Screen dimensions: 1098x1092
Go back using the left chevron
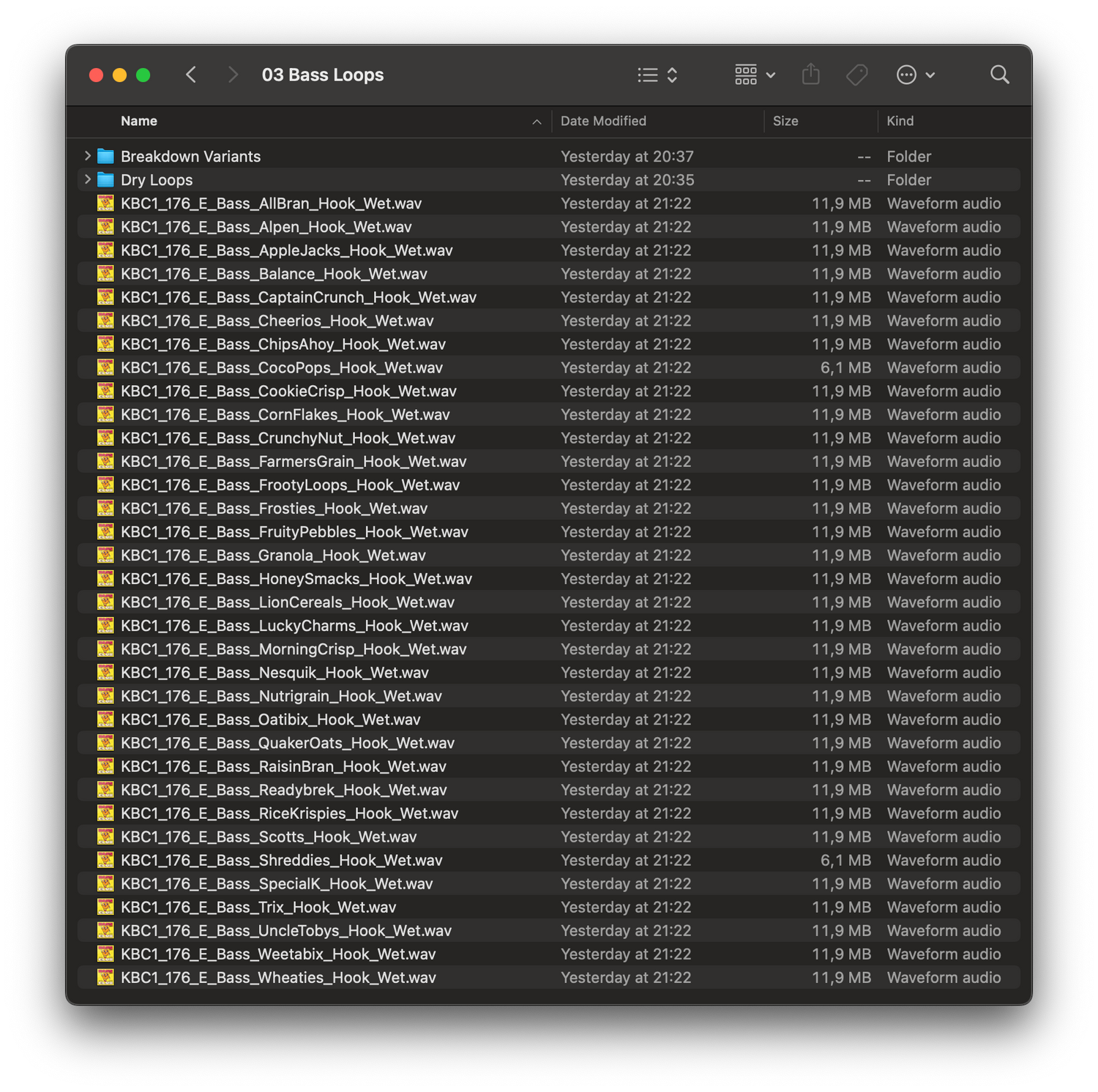pos(191,75)
